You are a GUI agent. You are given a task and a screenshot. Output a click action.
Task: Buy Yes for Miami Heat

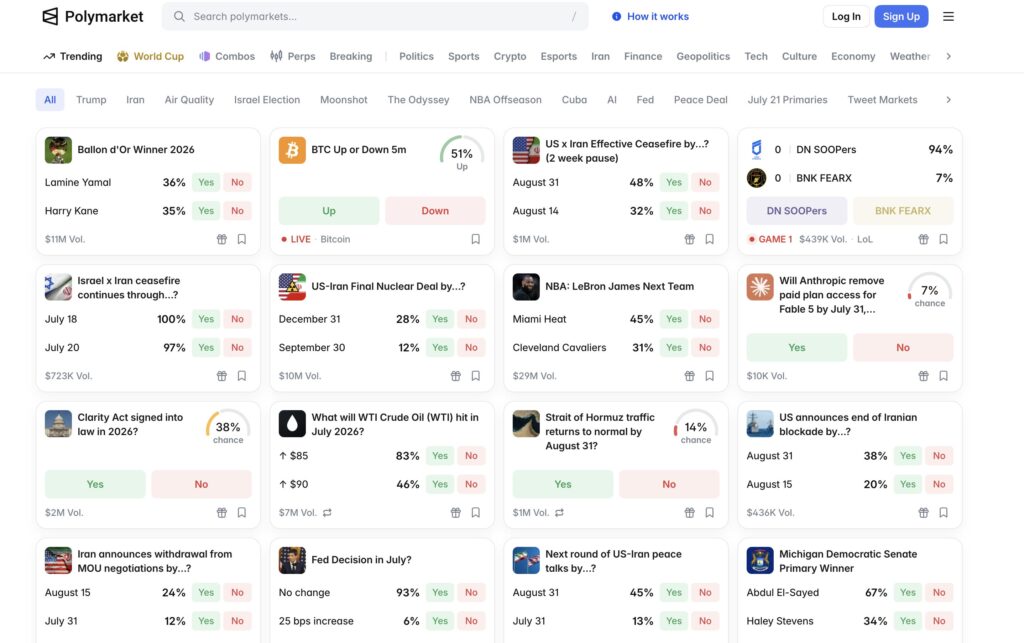pyautogui.click(x=674, y=319)
